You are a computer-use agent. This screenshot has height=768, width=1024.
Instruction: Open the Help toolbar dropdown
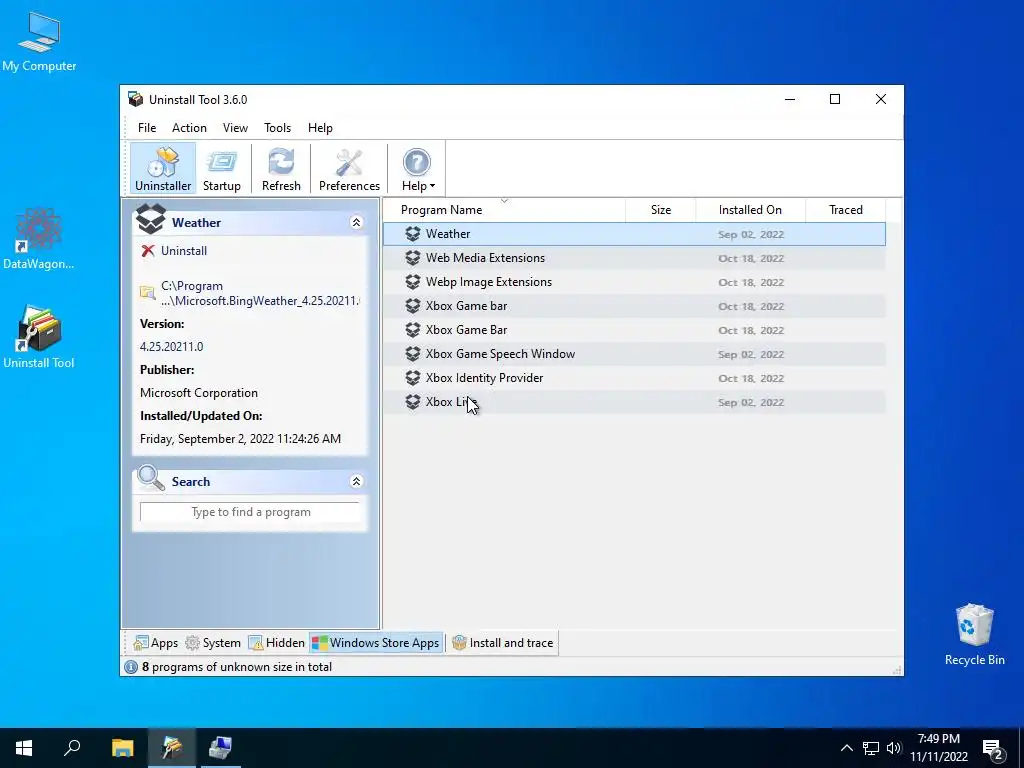point(417,169)
